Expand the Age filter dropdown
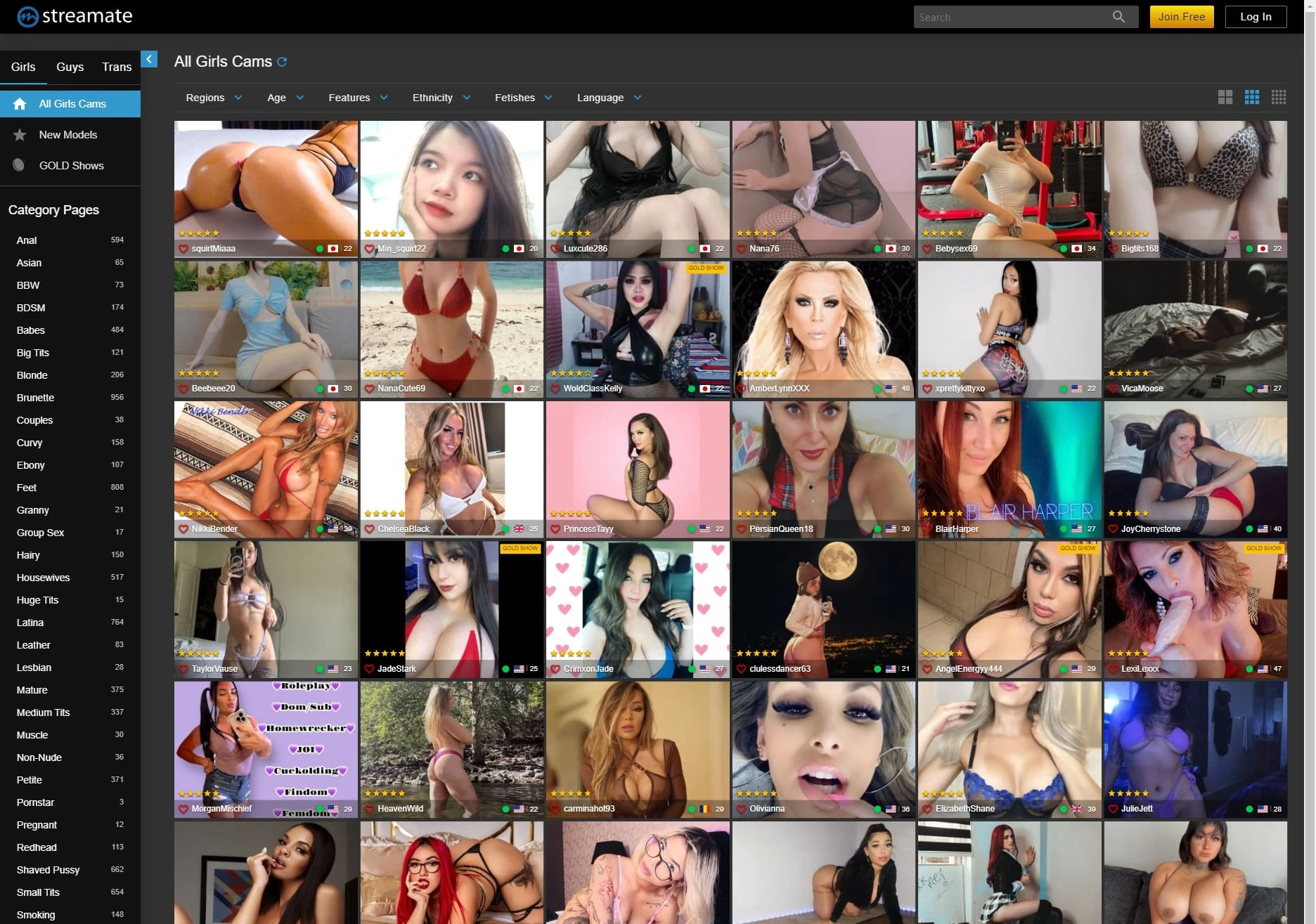This screenshot has height=924, width=1316. (x=285, y=98)
